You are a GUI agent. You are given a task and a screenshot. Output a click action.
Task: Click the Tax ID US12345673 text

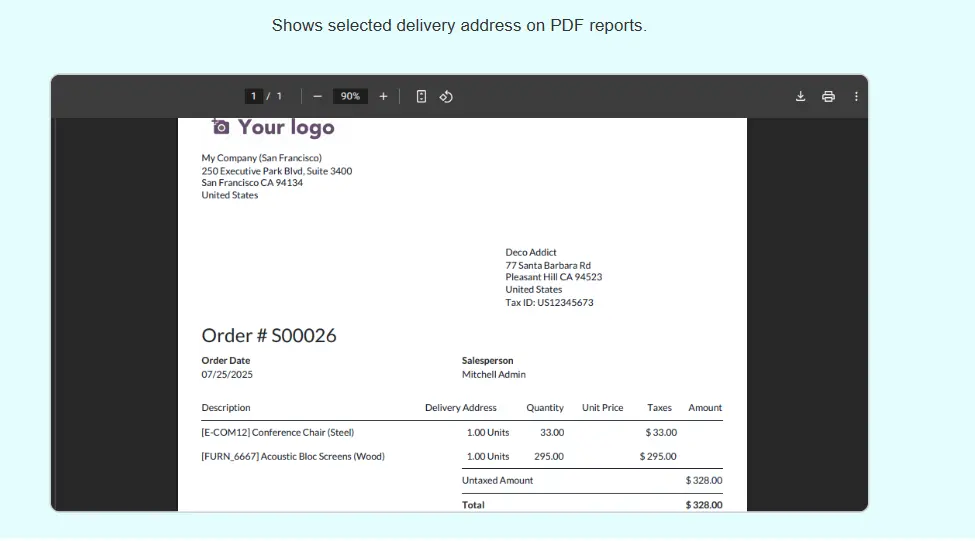coord(549,302)
